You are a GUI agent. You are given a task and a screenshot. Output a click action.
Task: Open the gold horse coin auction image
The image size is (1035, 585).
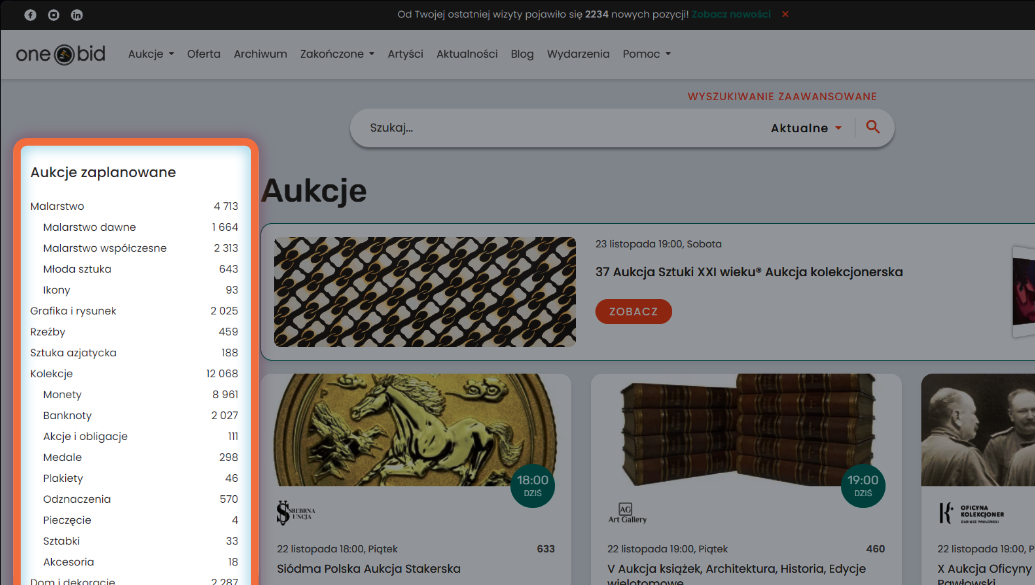click(416, 430)
